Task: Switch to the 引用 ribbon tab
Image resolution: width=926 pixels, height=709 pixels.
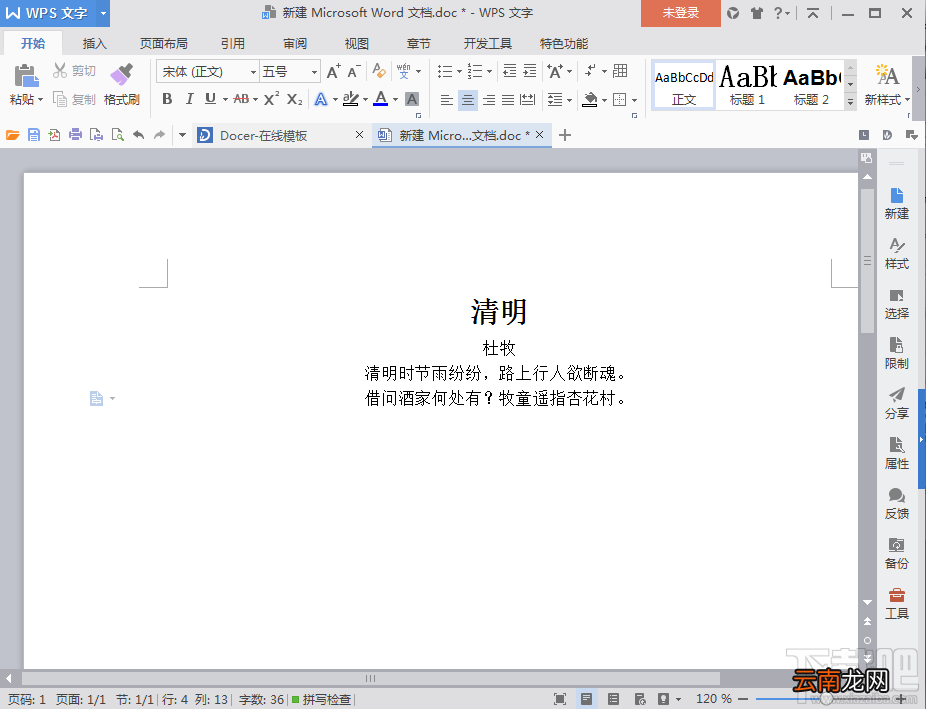Action: coord(233,43)
